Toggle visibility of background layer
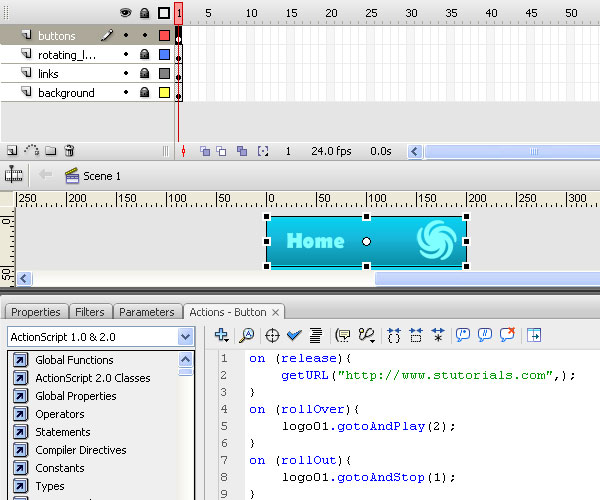The image size is (600, 500). tap(126, 92)
